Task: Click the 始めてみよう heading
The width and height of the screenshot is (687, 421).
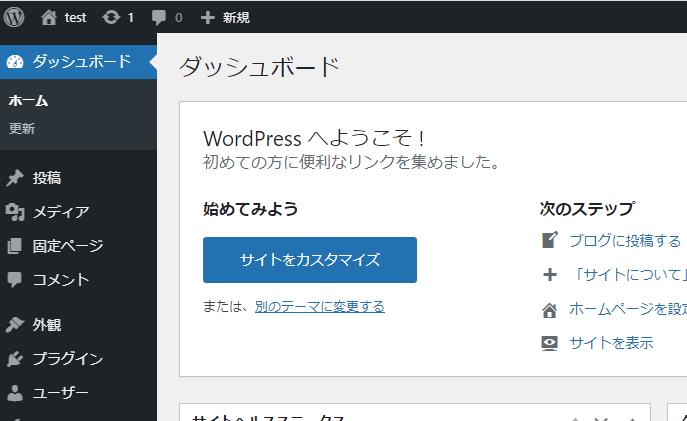Action: (x=251, y=209)
